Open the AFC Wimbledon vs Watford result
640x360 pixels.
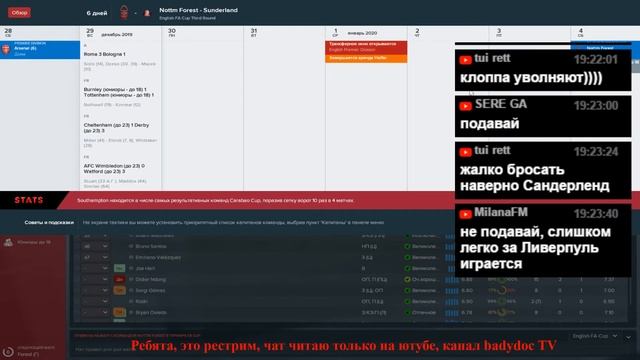(x=114, y=169)
